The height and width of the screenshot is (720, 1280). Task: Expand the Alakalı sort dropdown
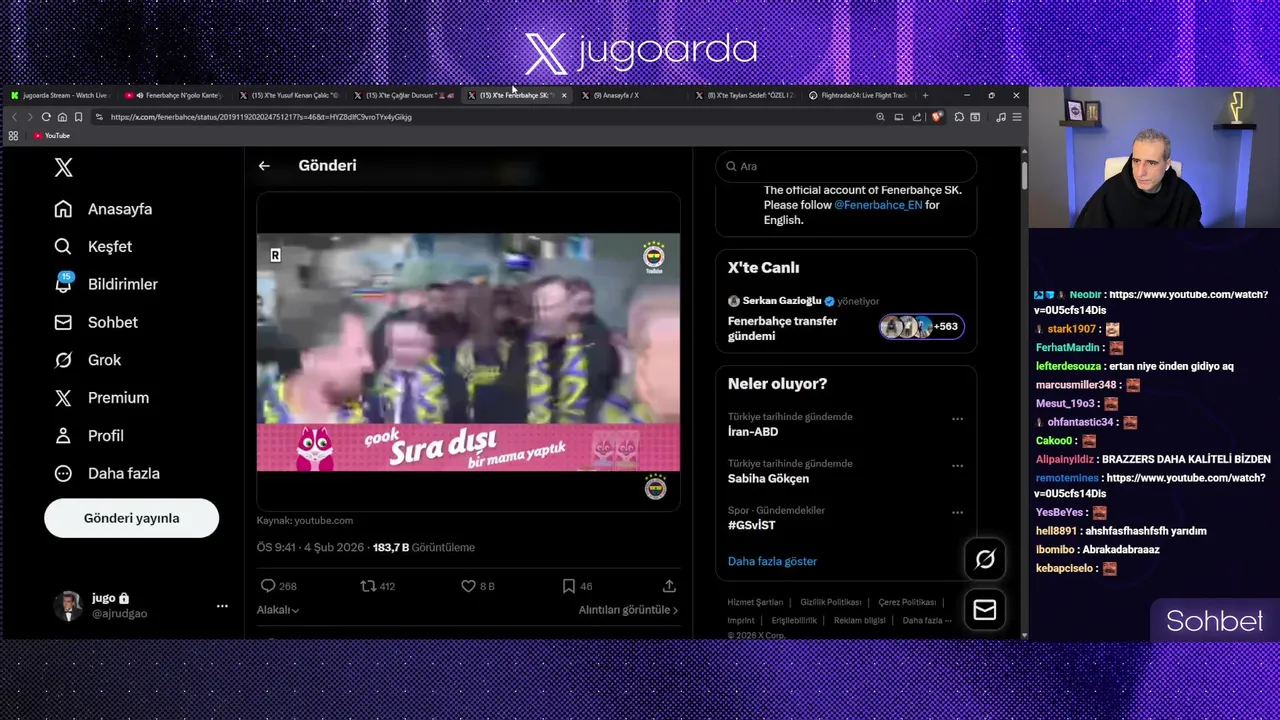[x=278, y=610]
